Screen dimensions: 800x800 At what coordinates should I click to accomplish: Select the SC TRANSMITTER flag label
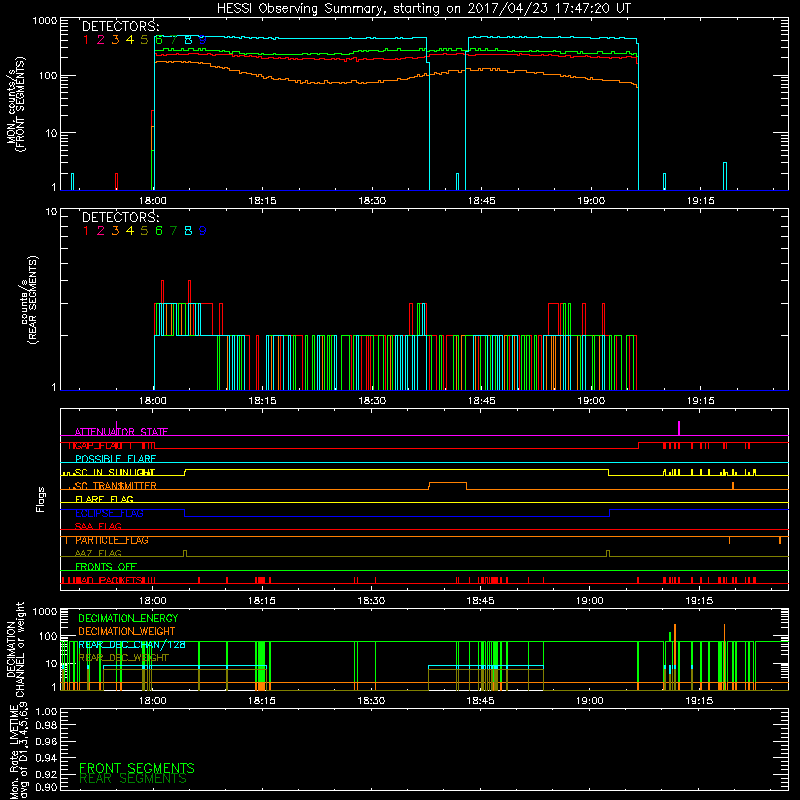[115, 486]
